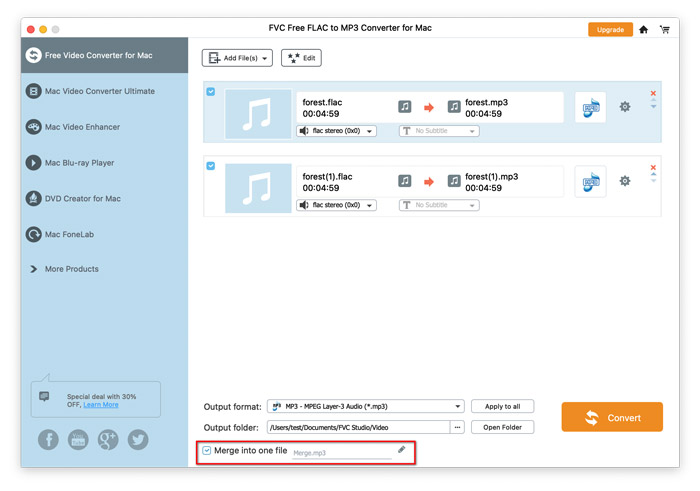700x491 pixels.
Task: Click the Convert button
Action: 612,417
